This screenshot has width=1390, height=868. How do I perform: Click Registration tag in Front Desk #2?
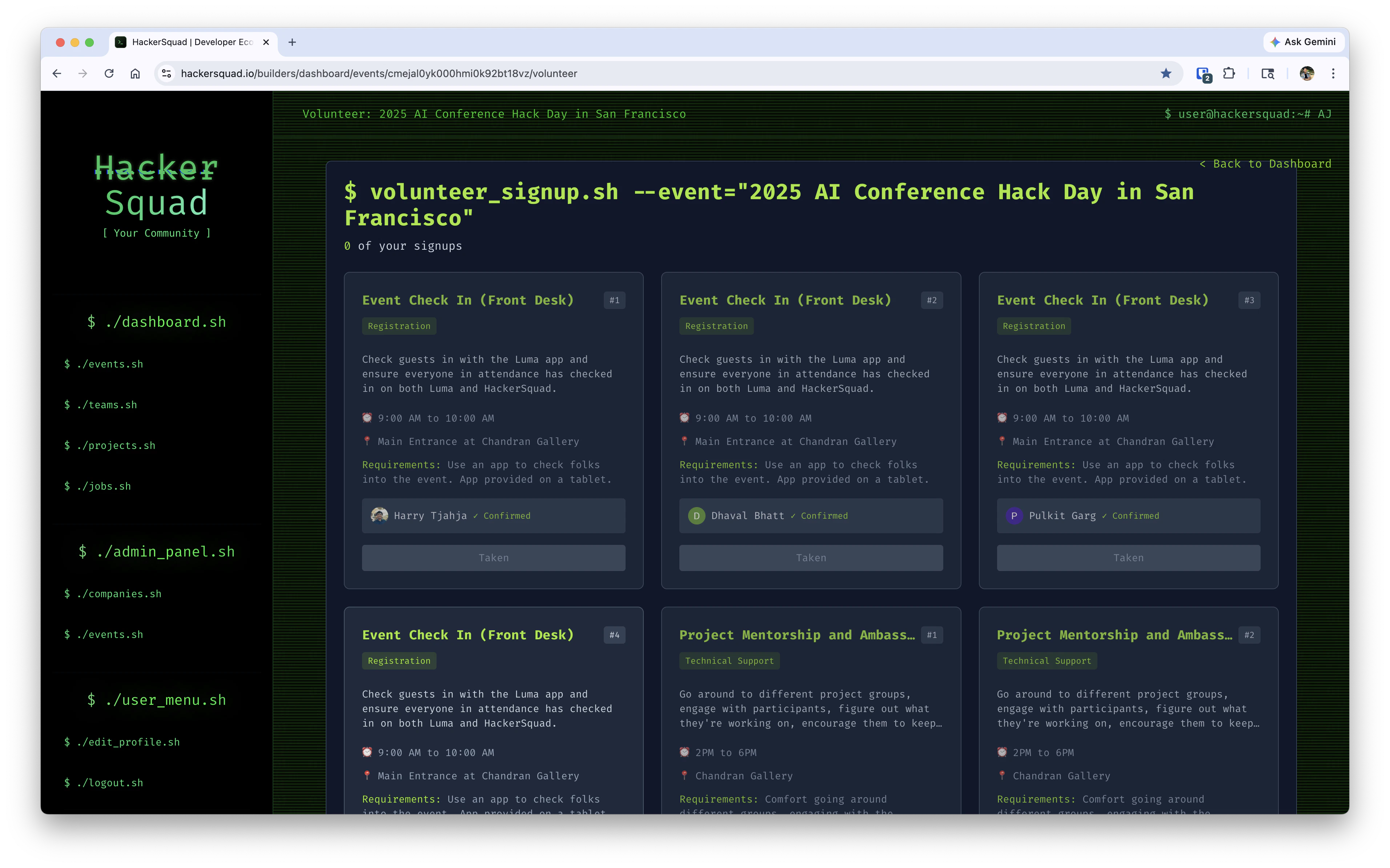click(716, 326)
